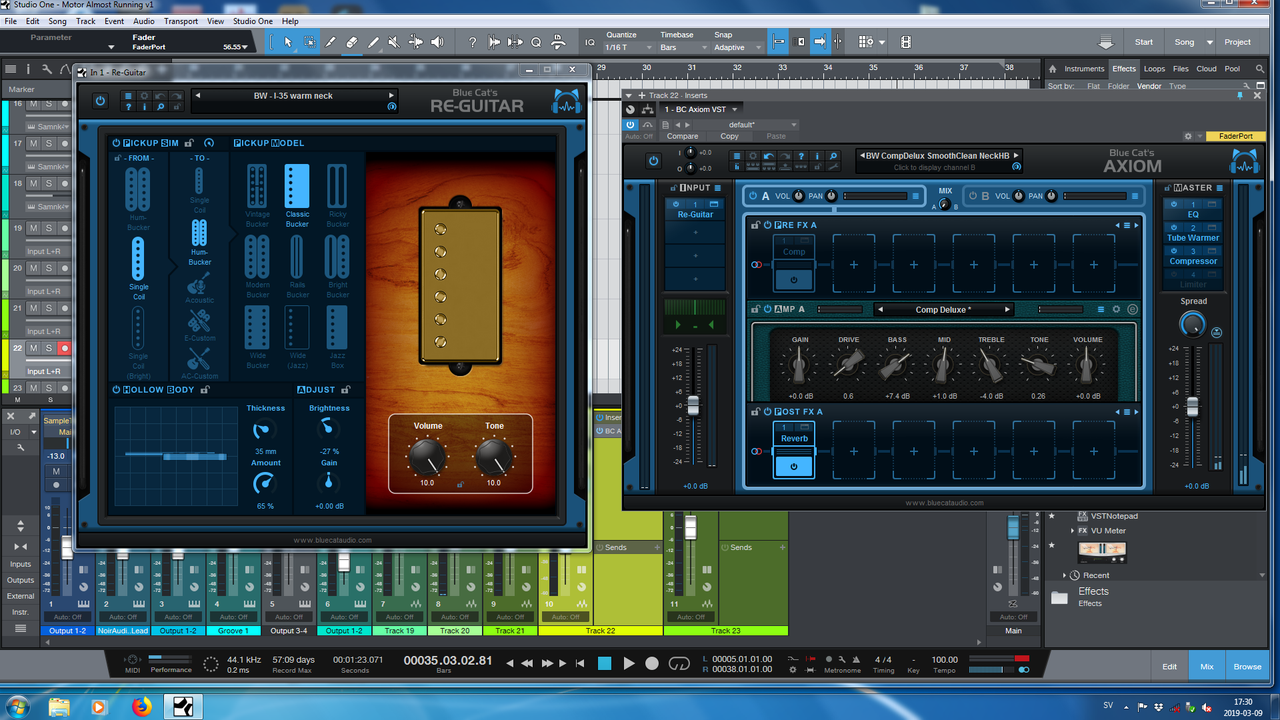Toggle Pickup Sim section power
This screenshot has height=720, width=1280.
[x=117, y=143]
